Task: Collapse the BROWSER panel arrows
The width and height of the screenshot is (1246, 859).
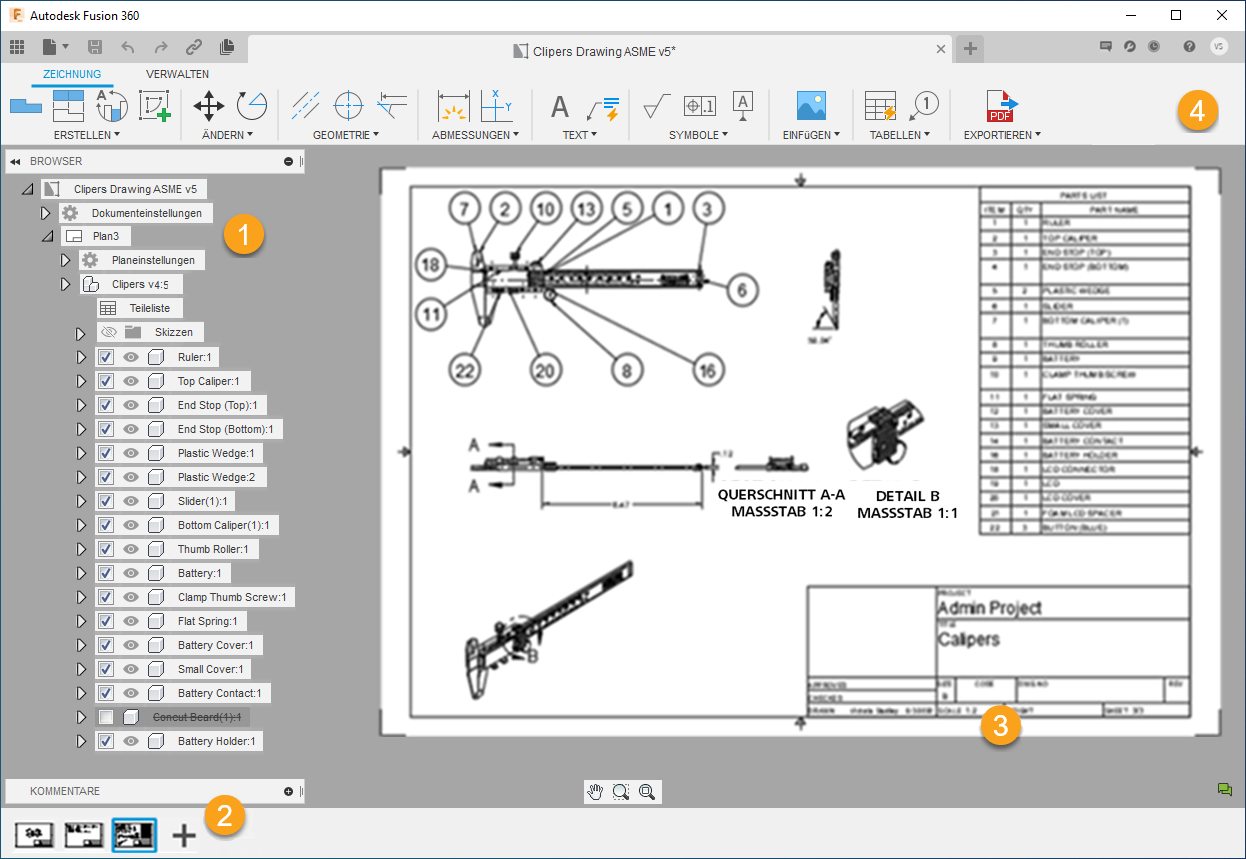Action: click(x=15, y=161)
